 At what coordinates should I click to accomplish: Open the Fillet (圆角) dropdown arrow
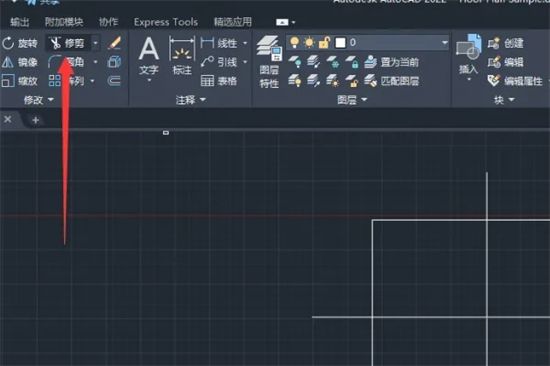click(x=95, y=62)
